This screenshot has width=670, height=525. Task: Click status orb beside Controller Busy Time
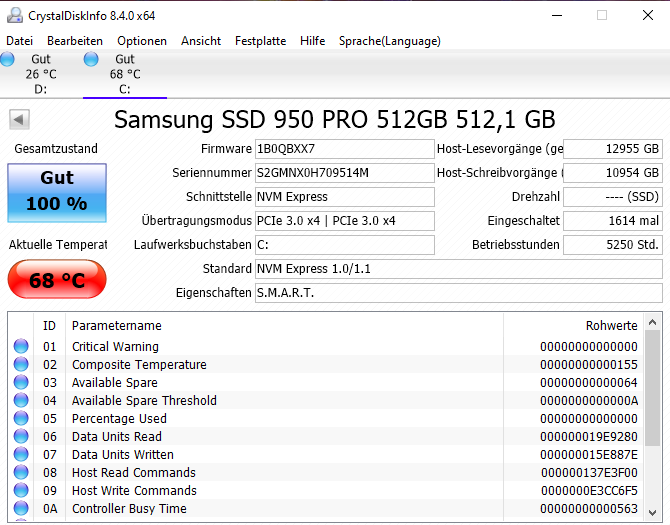click(21, 508)
